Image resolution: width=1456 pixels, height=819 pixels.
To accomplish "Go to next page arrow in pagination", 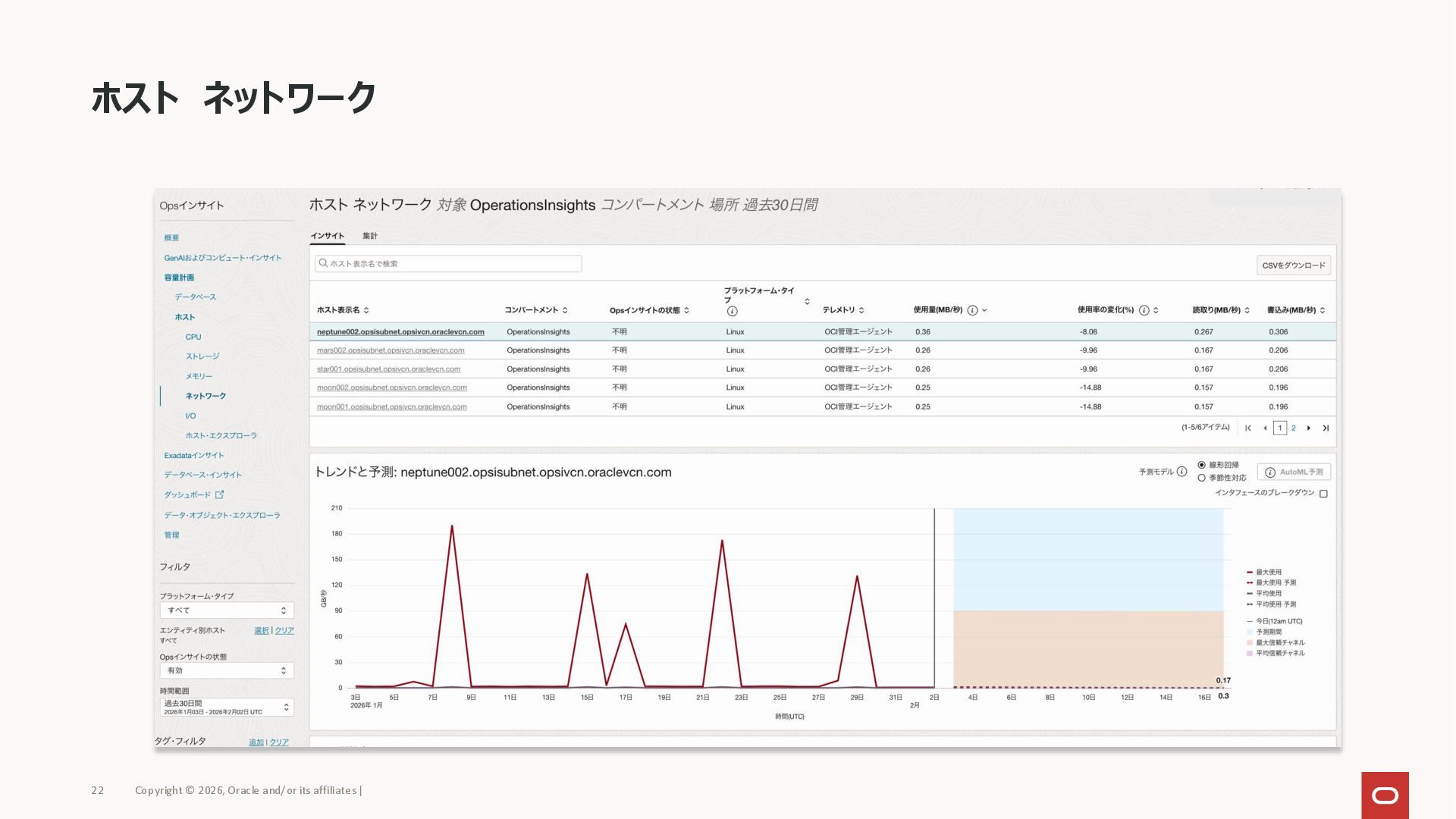I will [1309, 428].
